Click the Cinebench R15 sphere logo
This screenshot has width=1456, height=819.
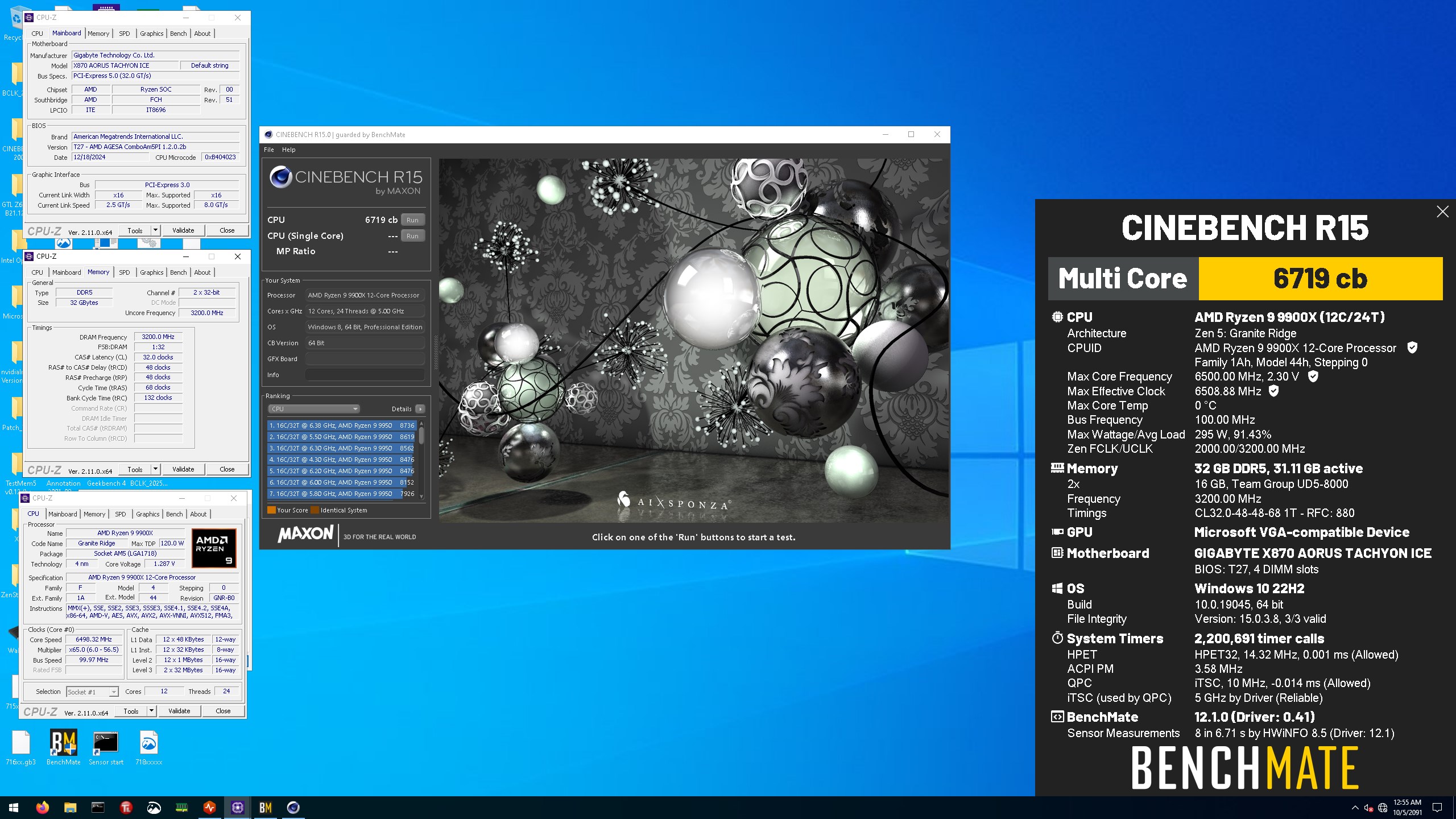(280, 177)
